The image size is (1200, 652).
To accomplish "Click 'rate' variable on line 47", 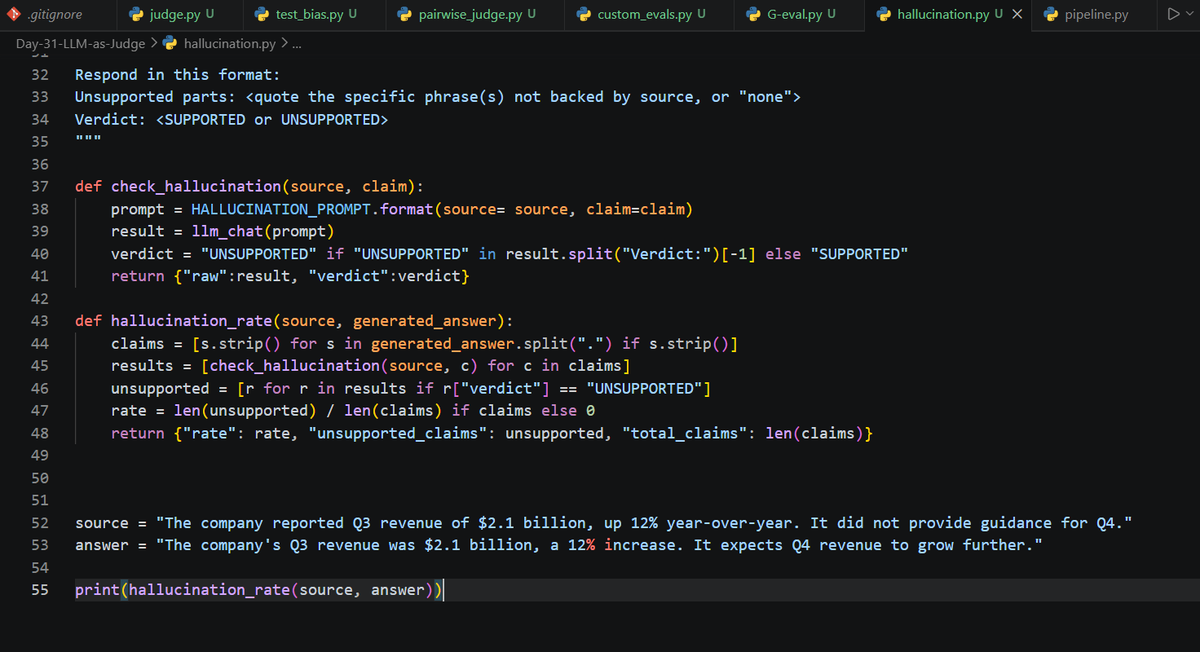I will pos(129,411).
